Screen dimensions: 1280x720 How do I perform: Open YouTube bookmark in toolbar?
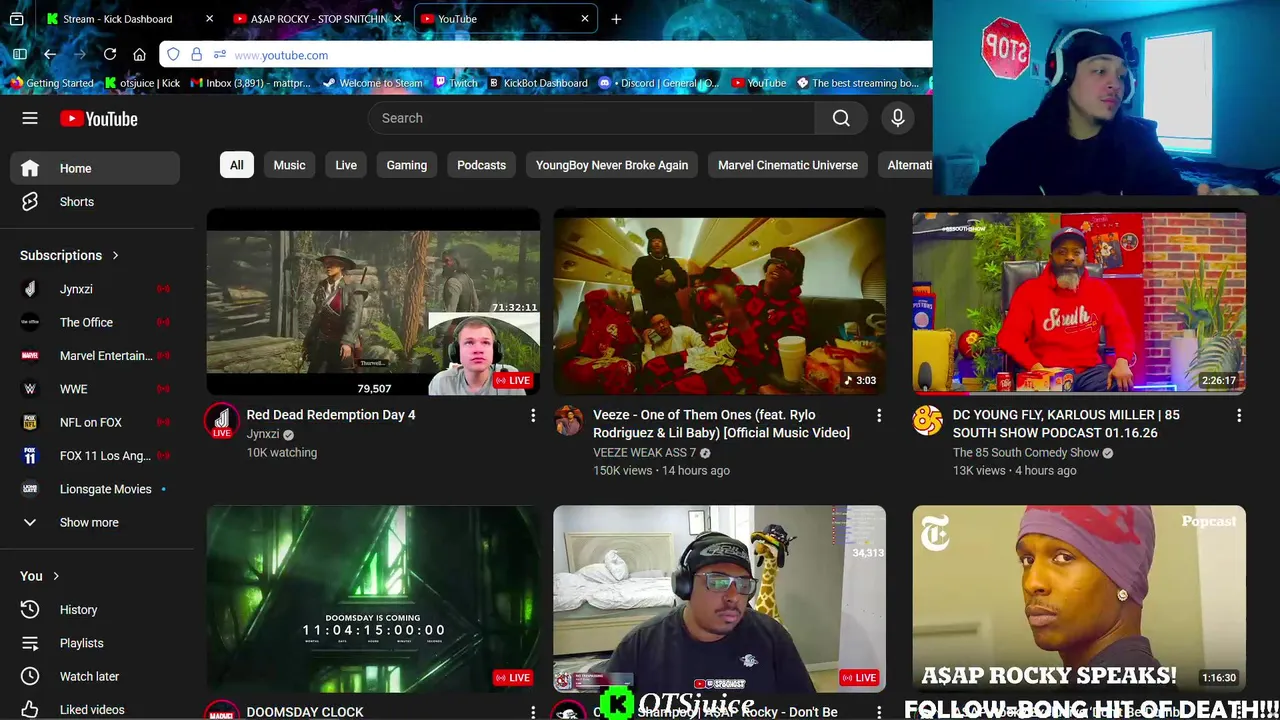(x=759, y=83)
